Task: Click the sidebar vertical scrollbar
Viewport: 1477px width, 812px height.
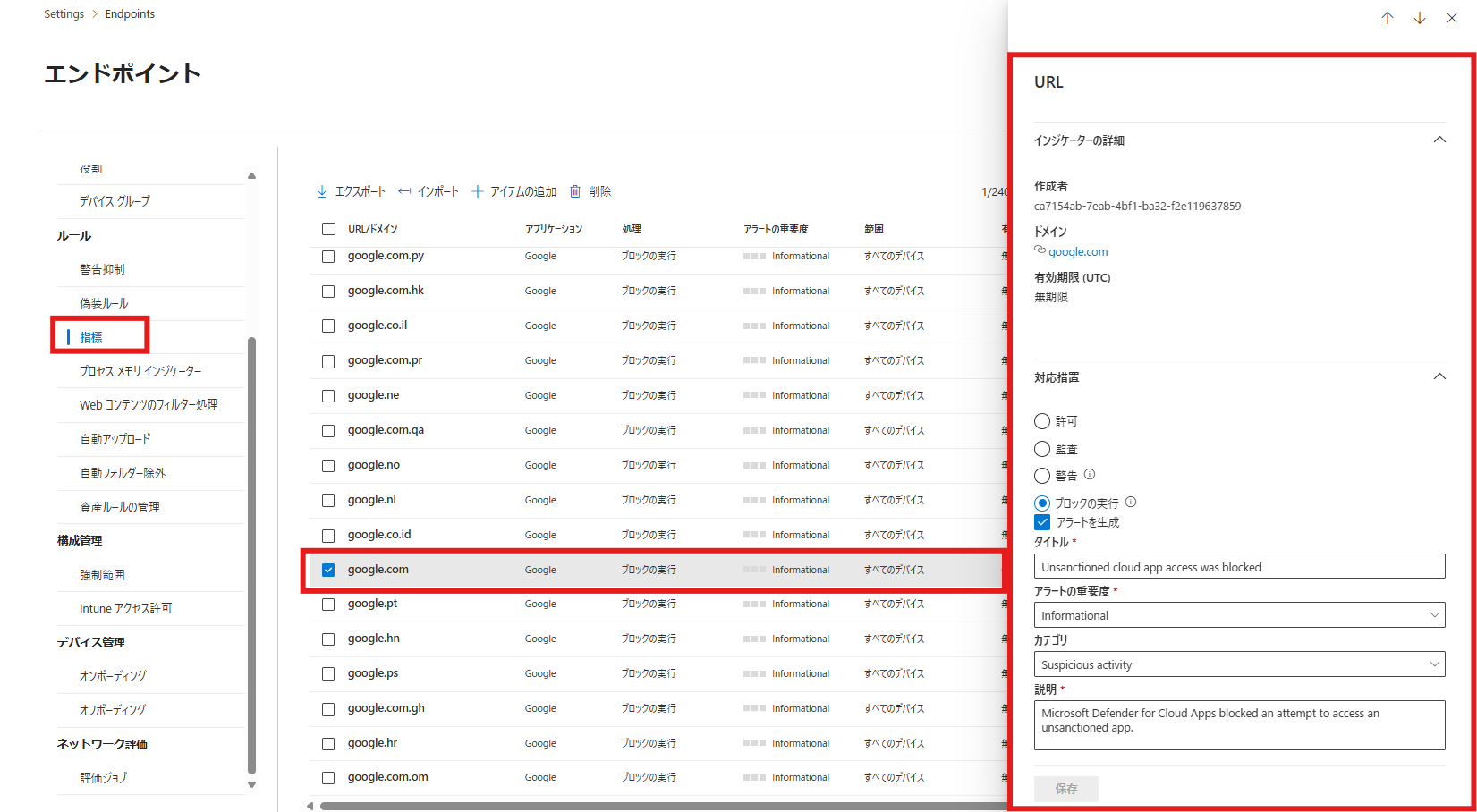Action: click(251, 554)
